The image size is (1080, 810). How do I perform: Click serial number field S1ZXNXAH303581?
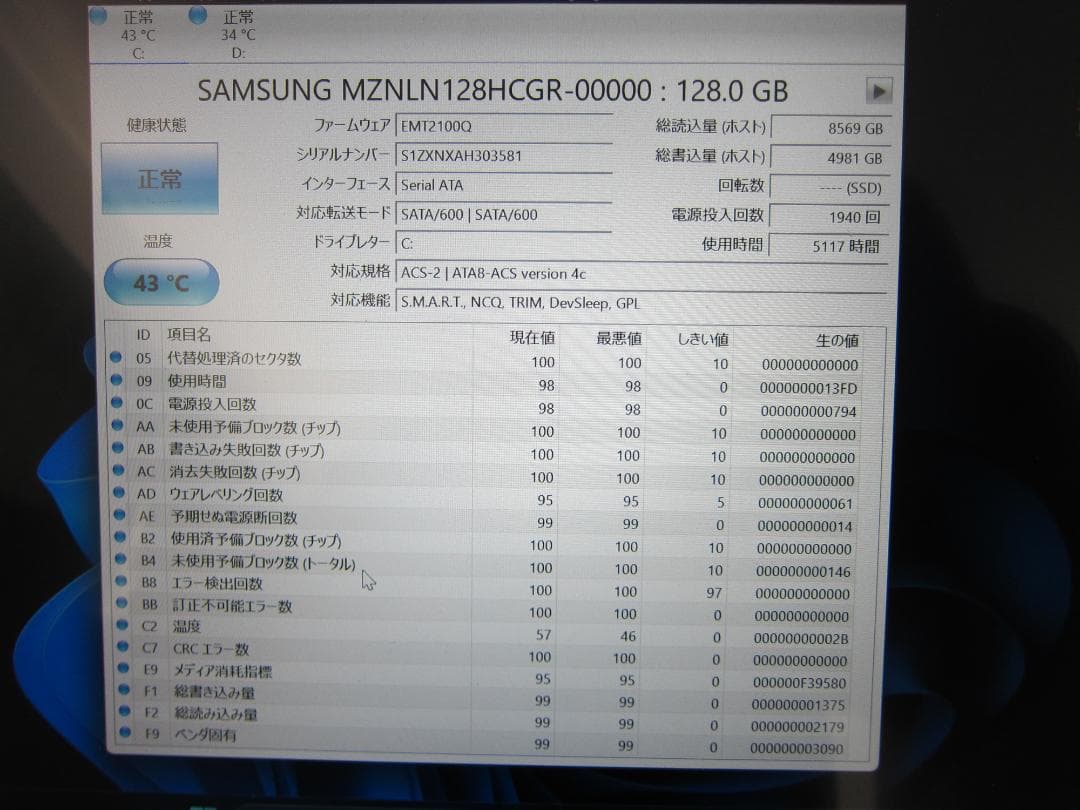click(503, 156)
